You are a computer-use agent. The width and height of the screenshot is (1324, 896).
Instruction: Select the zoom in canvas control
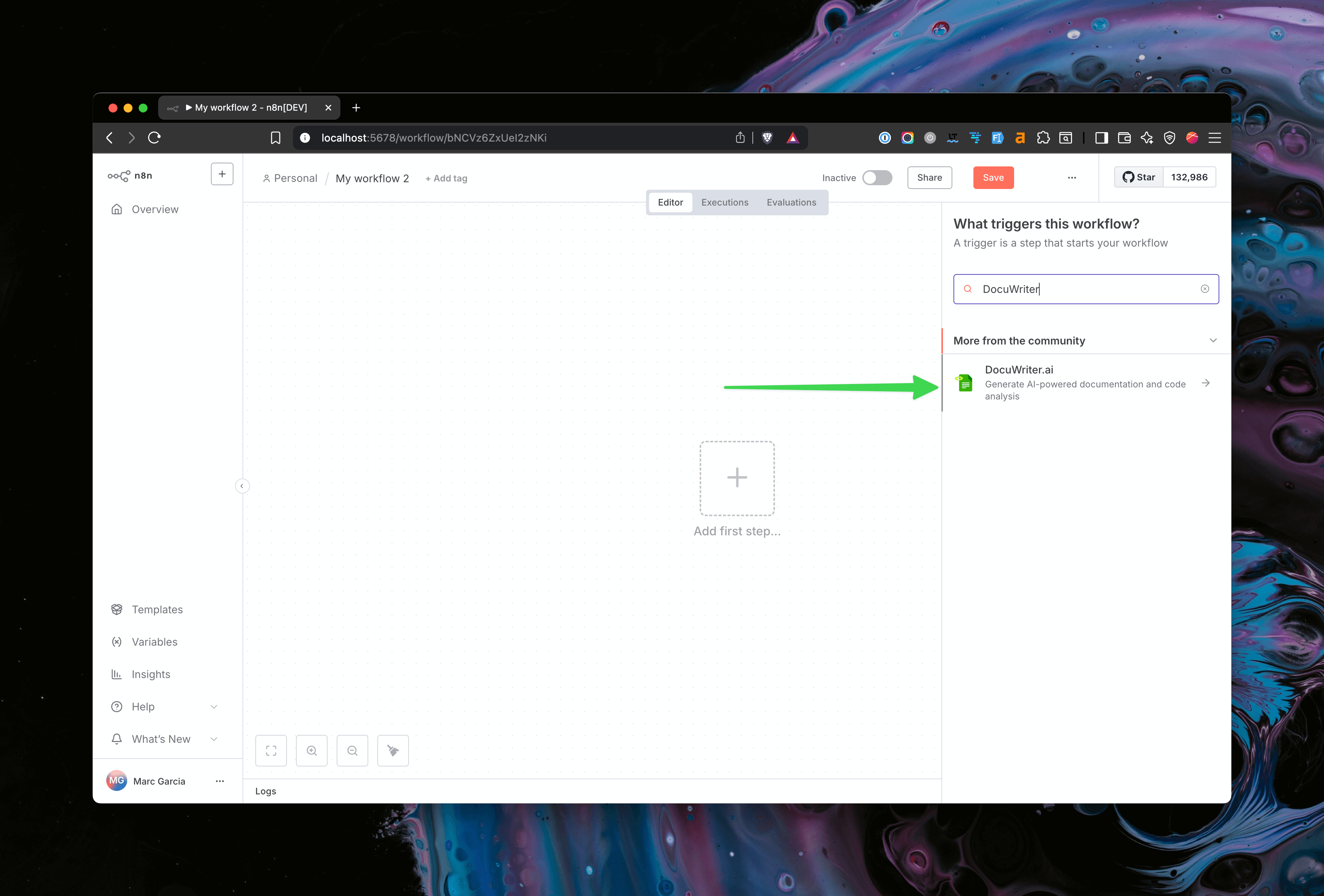tap(312, 750)
